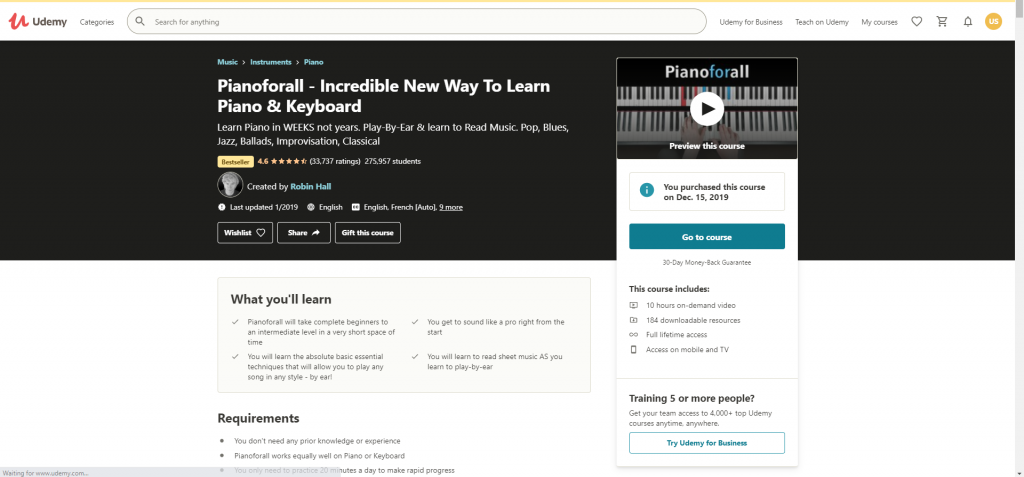Expand the 9 more subtitles link

(x=451, y=207)
